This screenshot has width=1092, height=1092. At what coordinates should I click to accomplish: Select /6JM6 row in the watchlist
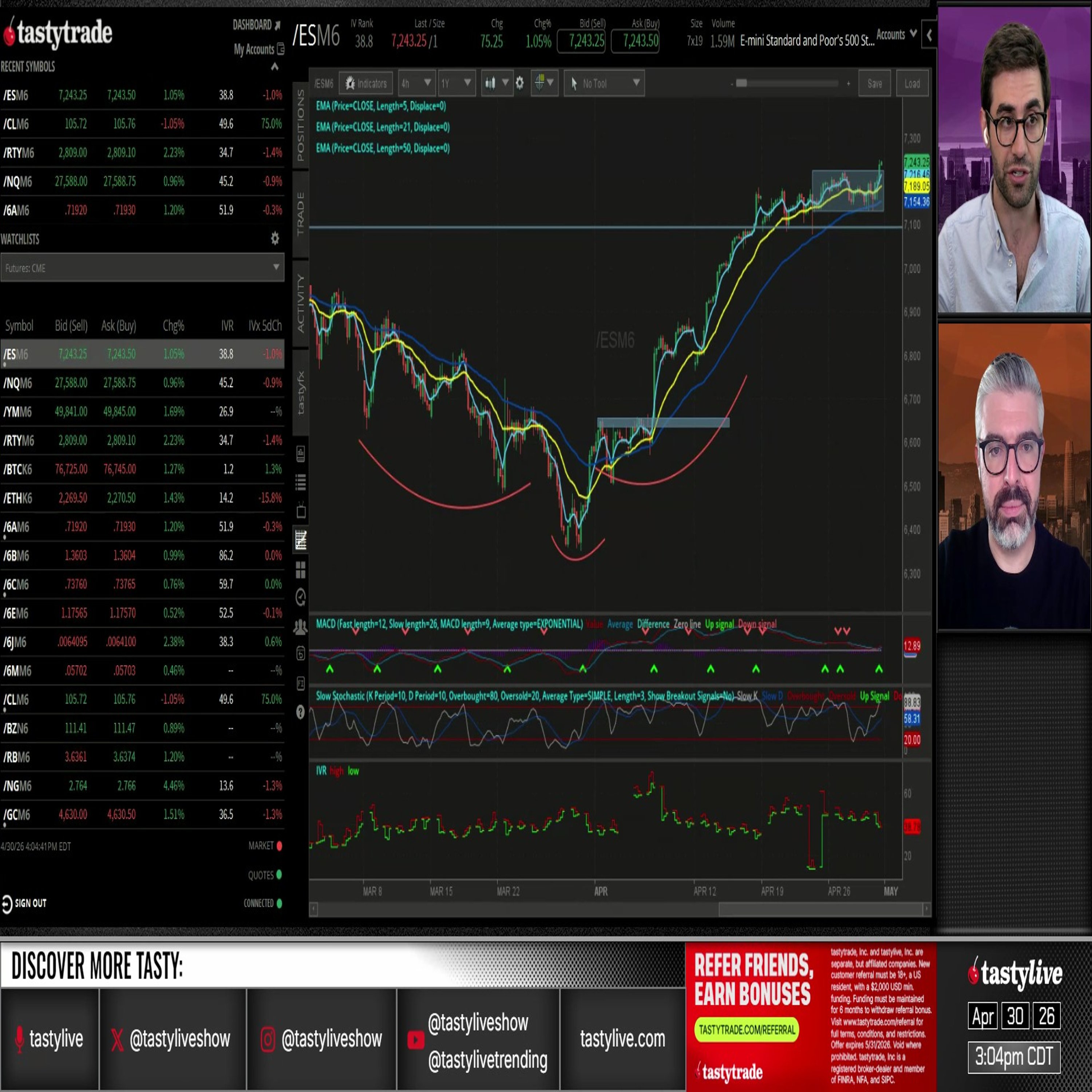(x=142, y=643)
